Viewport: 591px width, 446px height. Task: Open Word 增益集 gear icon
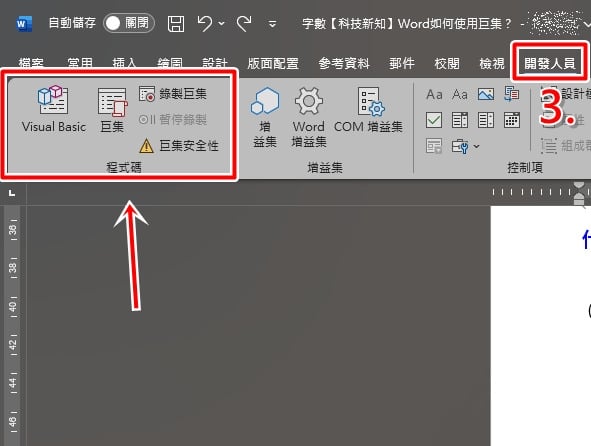tap(309, 117)
